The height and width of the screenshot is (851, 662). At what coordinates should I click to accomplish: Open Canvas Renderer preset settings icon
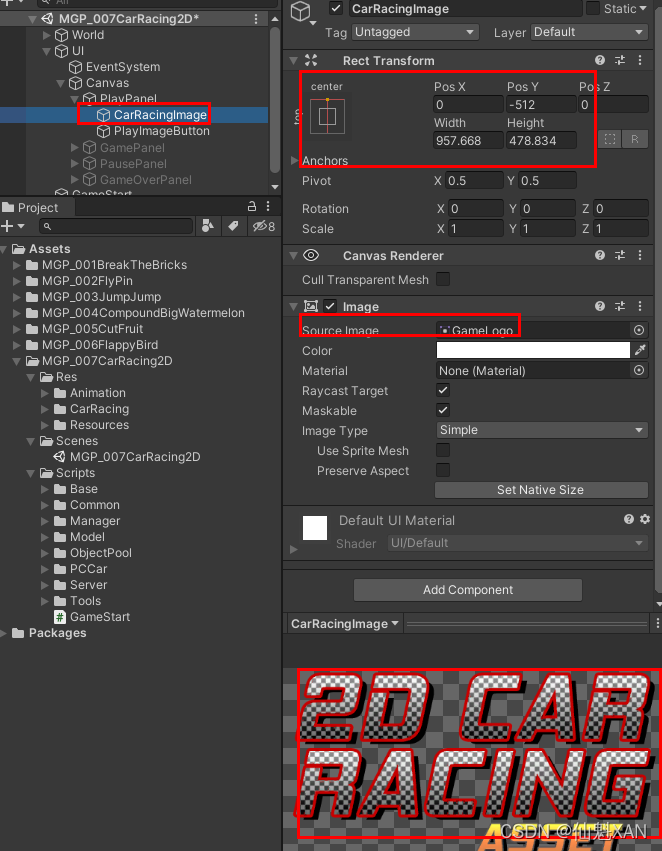point(620,255)
